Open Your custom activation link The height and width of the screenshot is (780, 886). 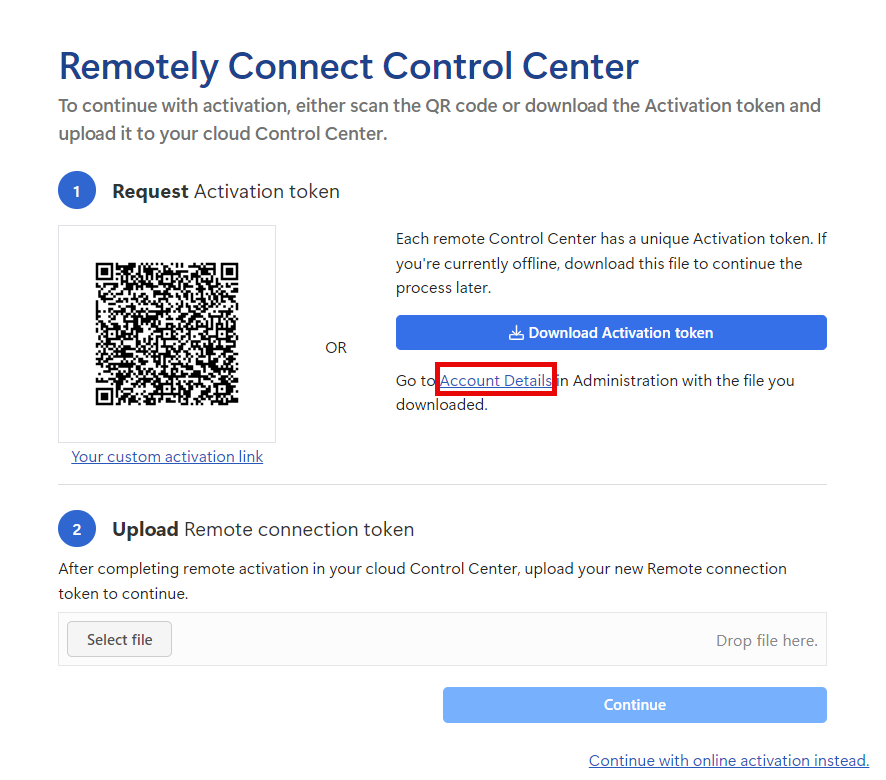point(167,457)
